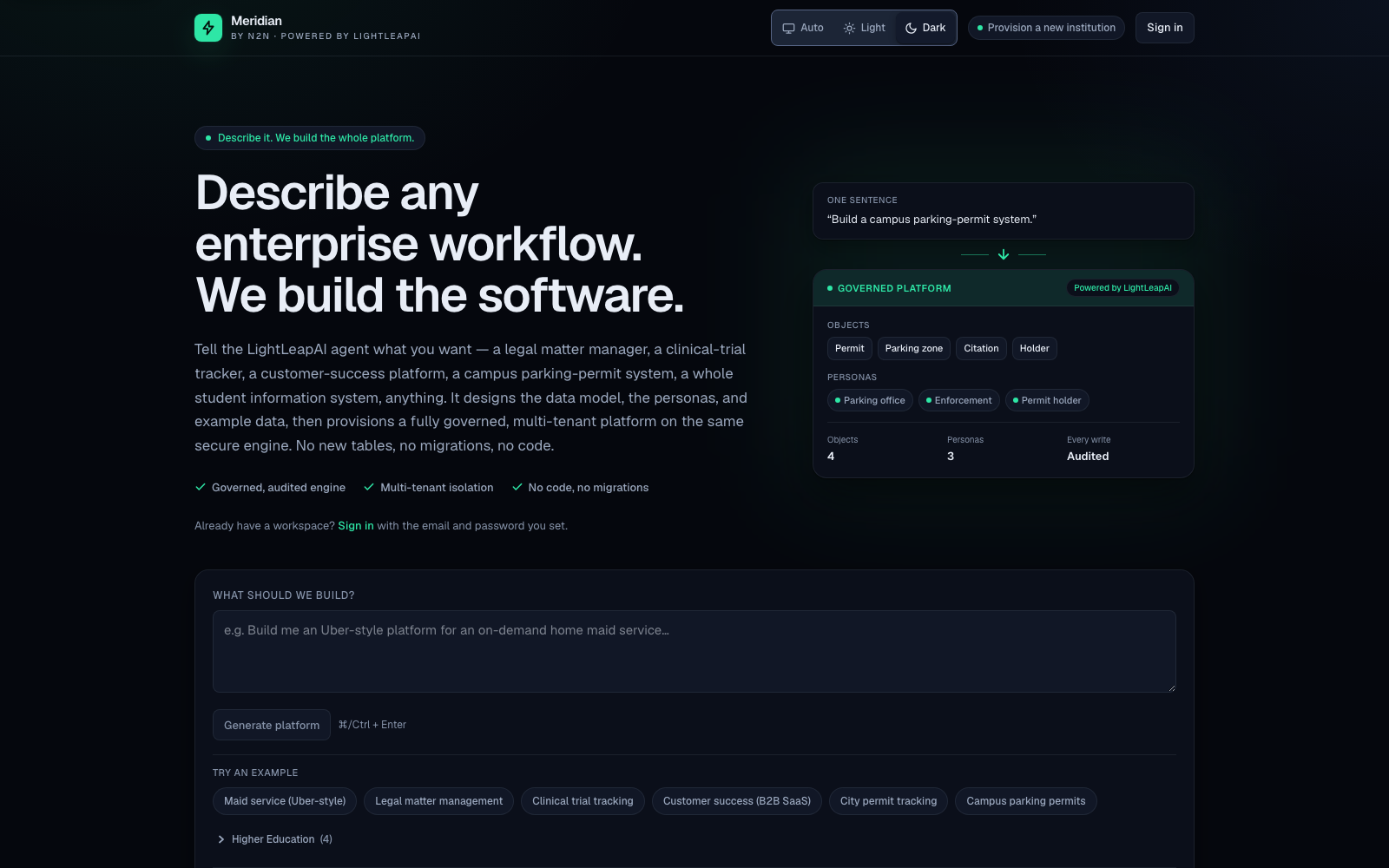Click the Permit holder persona chip
This screenshot has height=868, width=1389.
click(1047, 400)
